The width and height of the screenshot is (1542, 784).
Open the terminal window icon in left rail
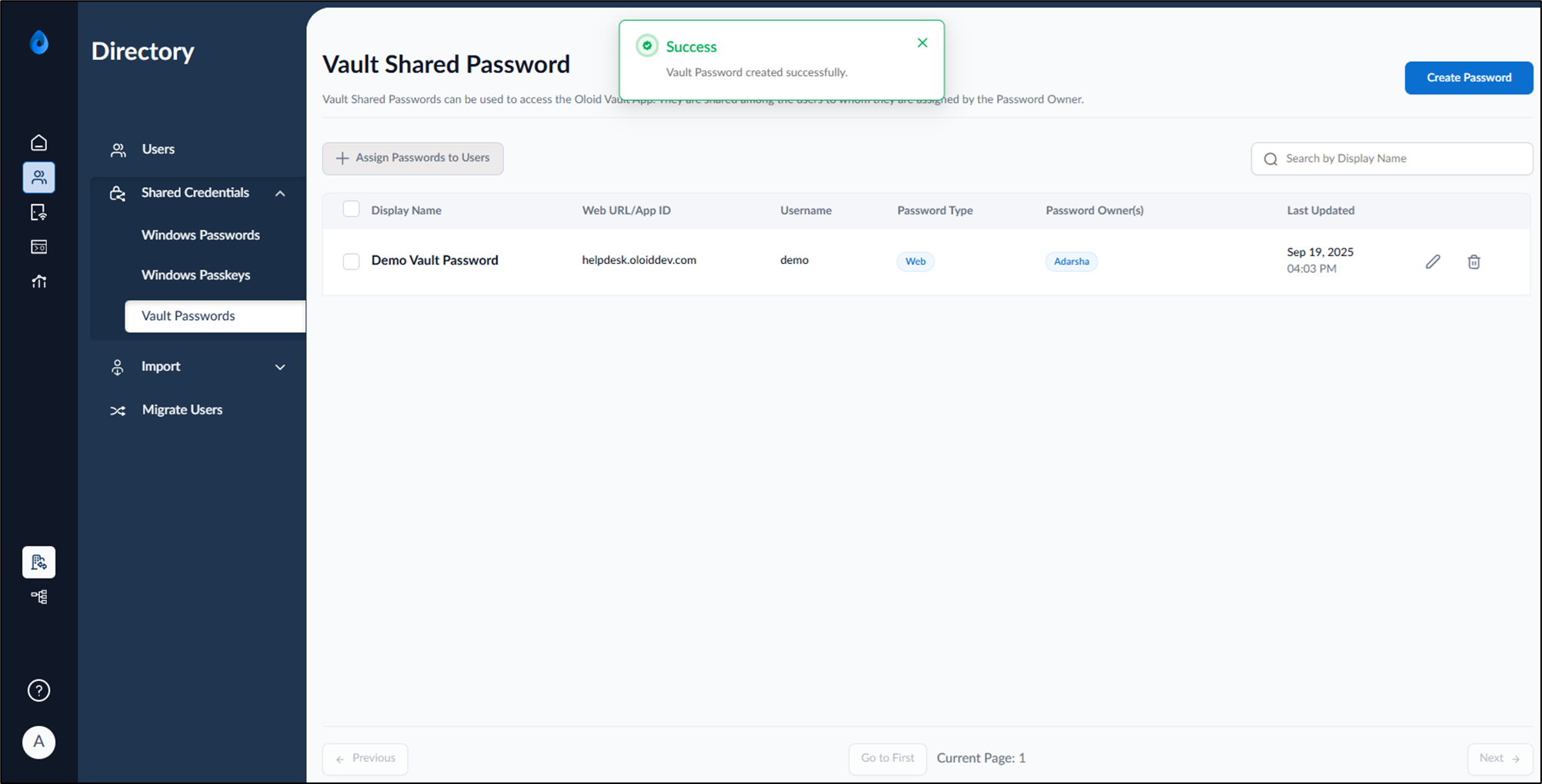coord(38,247)
